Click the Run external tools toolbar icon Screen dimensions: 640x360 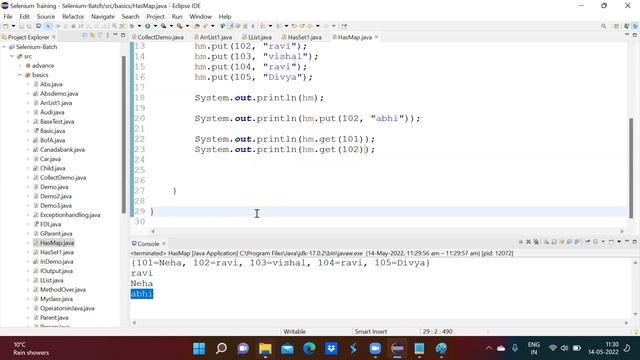(x=180, y=26)
